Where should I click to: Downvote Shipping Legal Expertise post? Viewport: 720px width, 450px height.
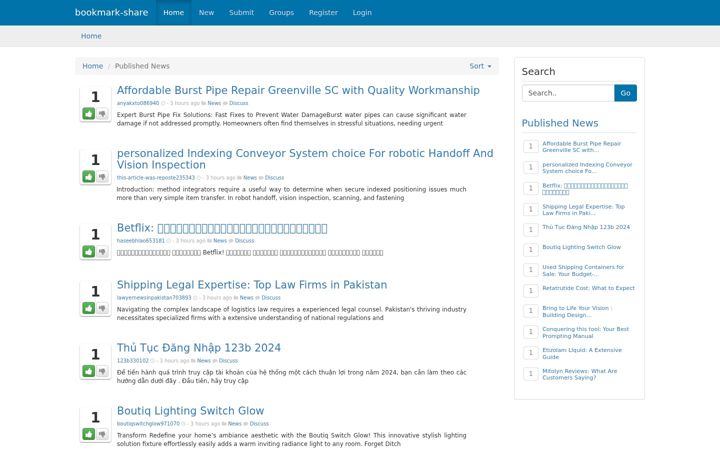[102, 308]
